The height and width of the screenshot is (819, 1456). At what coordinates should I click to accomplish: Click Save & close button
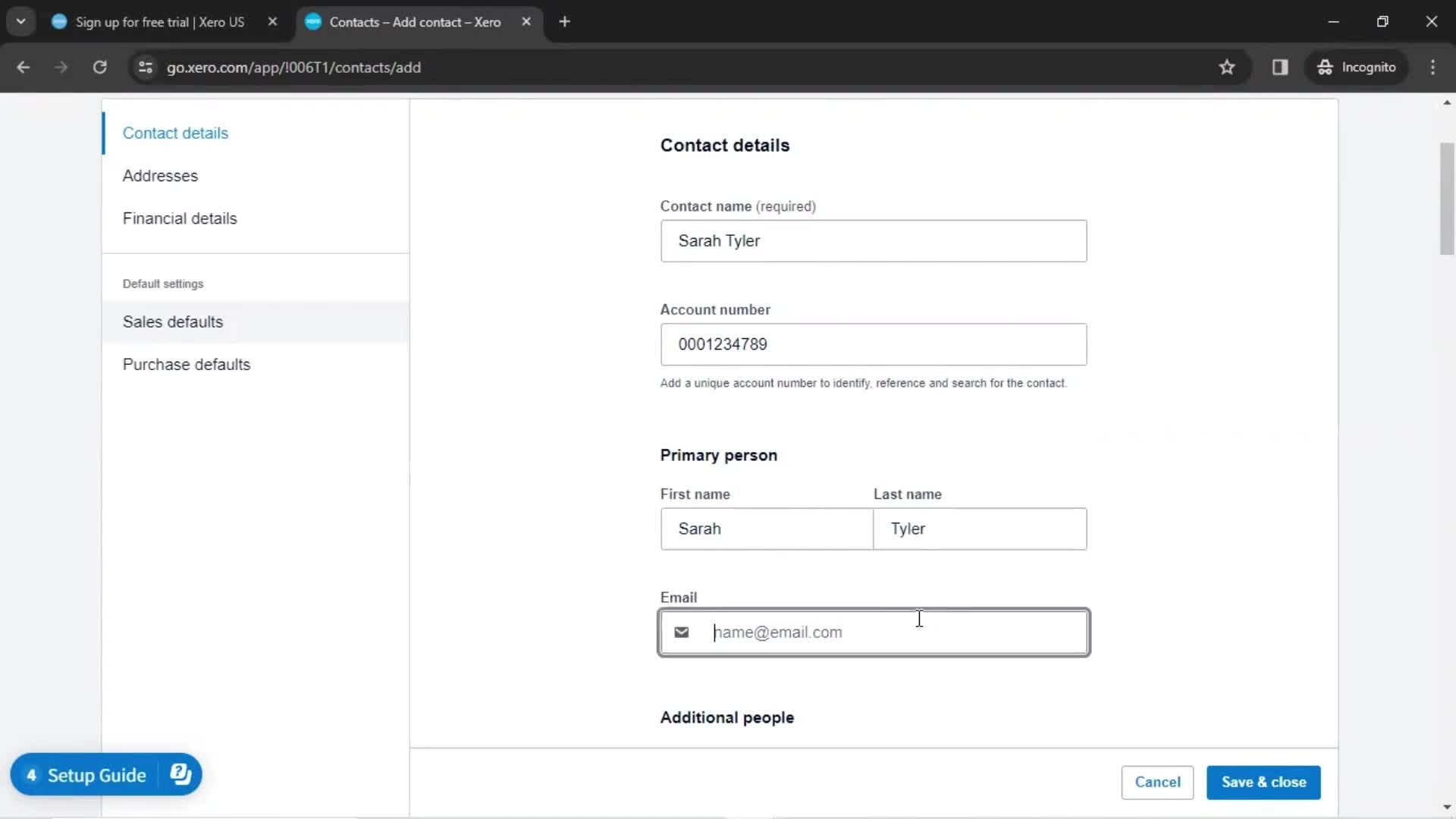[x=1263, y=783]
